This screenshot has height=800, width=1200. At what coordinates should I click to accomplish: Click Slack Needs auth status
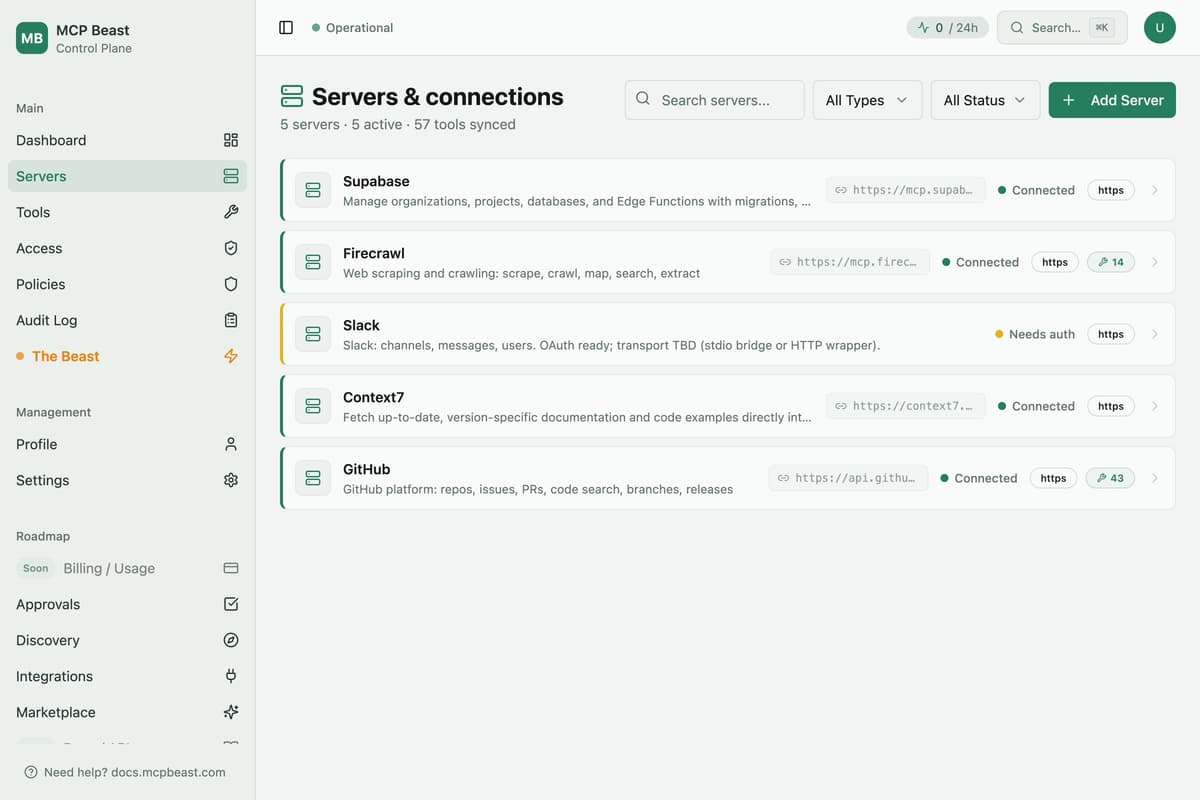pyautogui.click(x=1035, y=334)
